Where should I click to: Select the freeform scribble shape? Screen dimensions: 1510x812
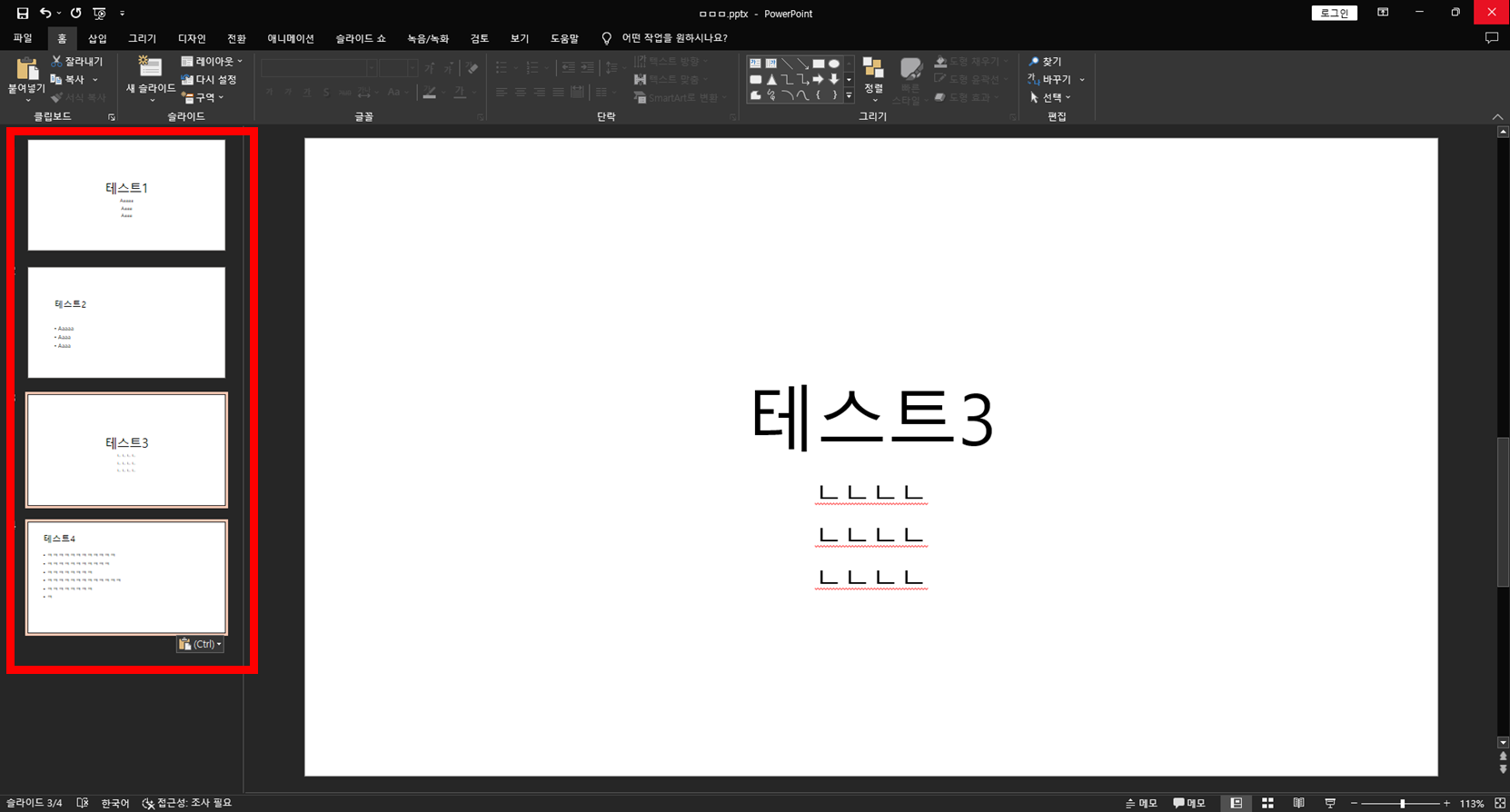pyautogui.click(x=771, y=94)
